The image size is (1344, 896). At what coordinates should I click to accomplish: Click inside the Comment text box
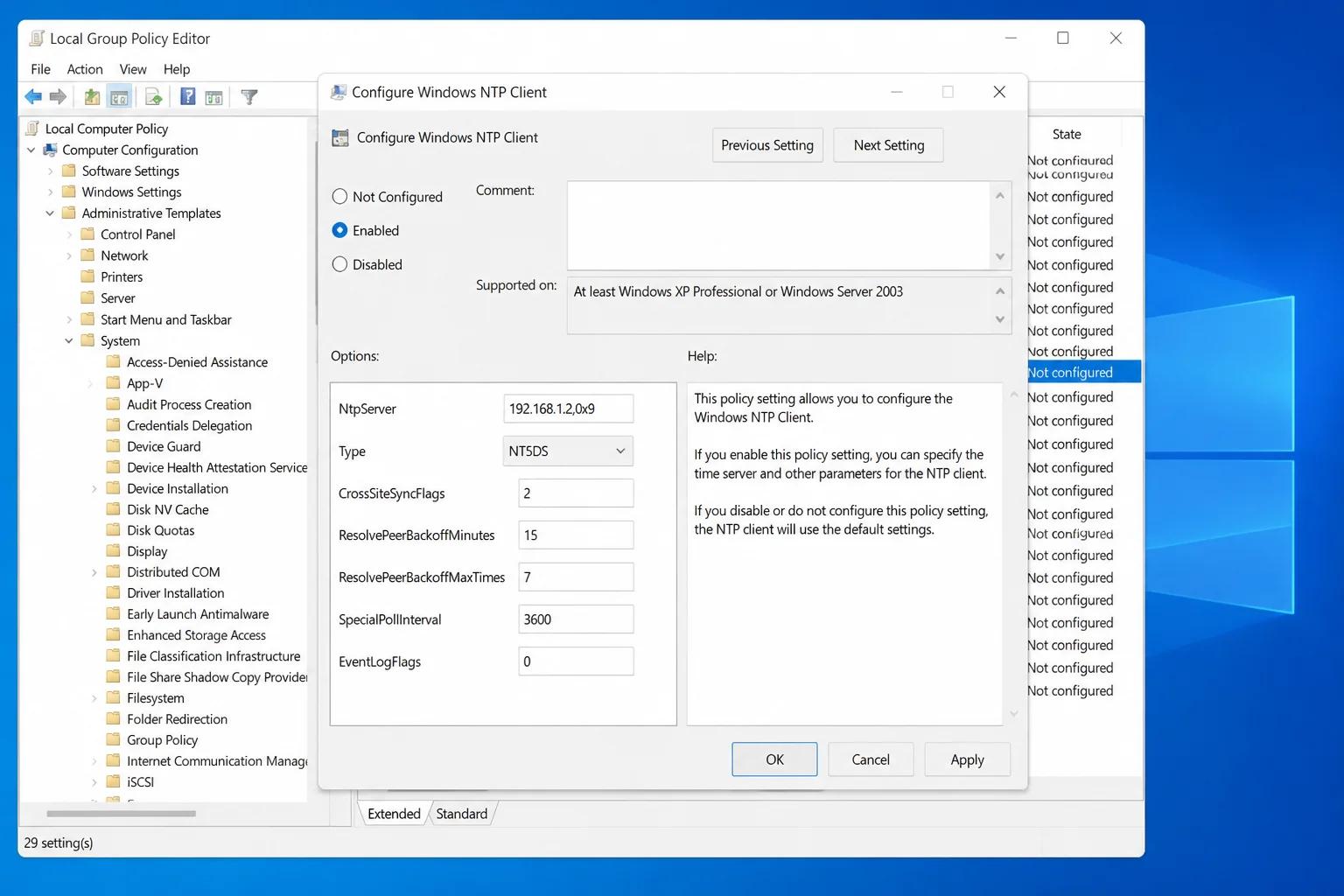(x=779, y=226)
